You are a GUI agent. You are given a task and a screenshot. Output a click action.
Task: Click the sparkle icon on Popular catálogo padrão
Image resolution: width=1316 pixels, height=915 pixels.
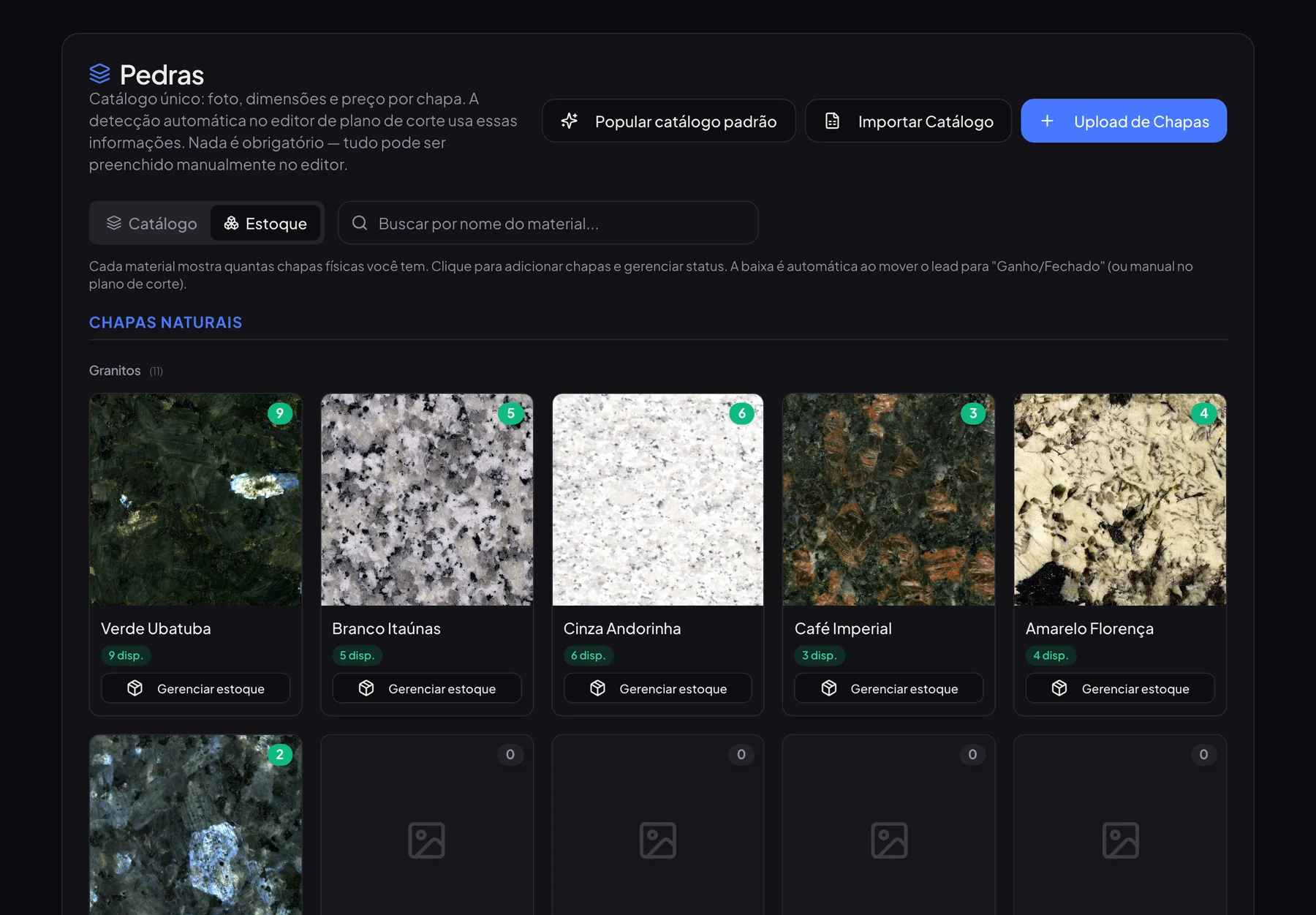tap(570, 121)
